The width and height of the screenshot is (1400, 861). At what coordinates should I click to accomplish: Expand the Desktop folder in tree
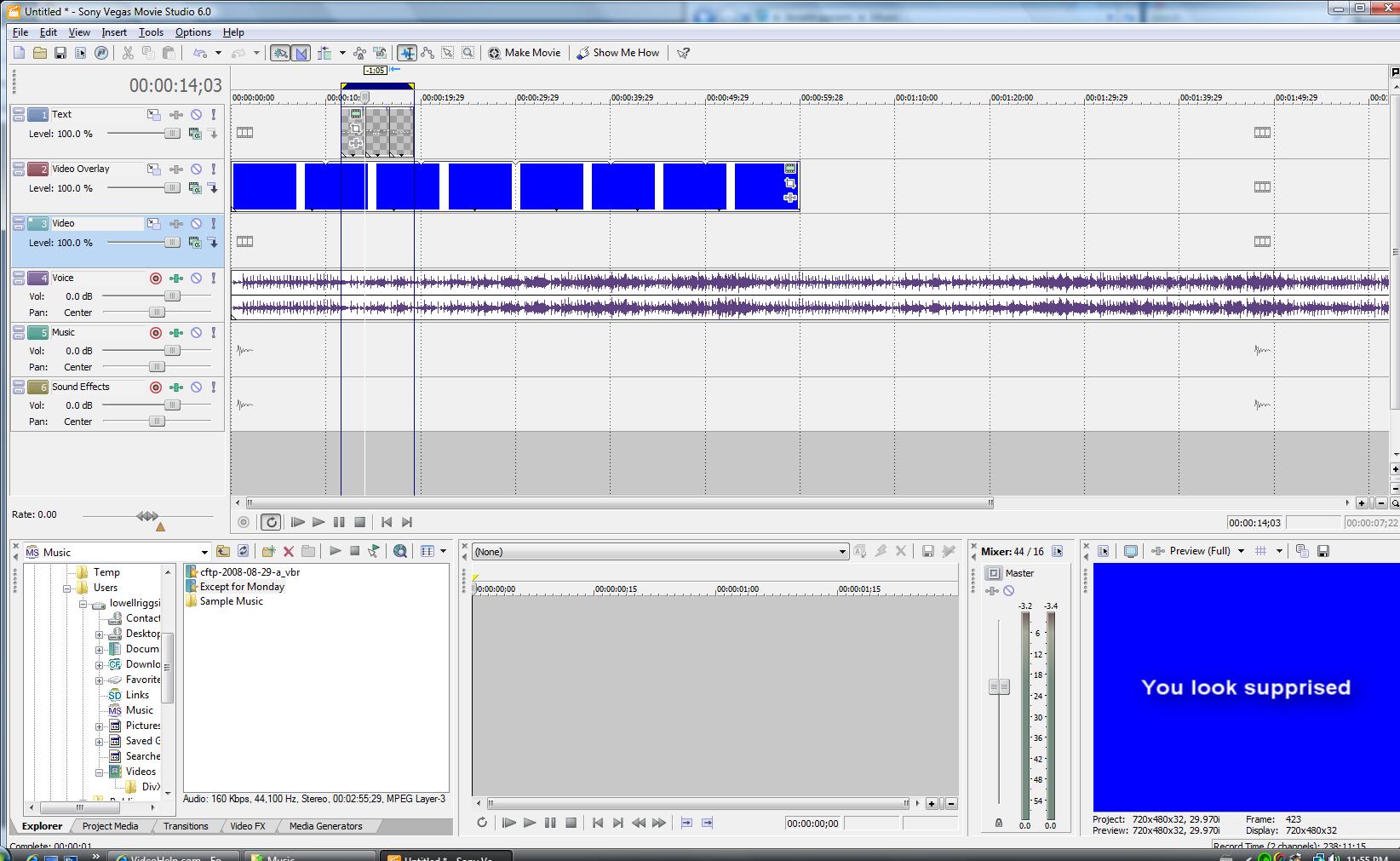[x=100, y=634]
